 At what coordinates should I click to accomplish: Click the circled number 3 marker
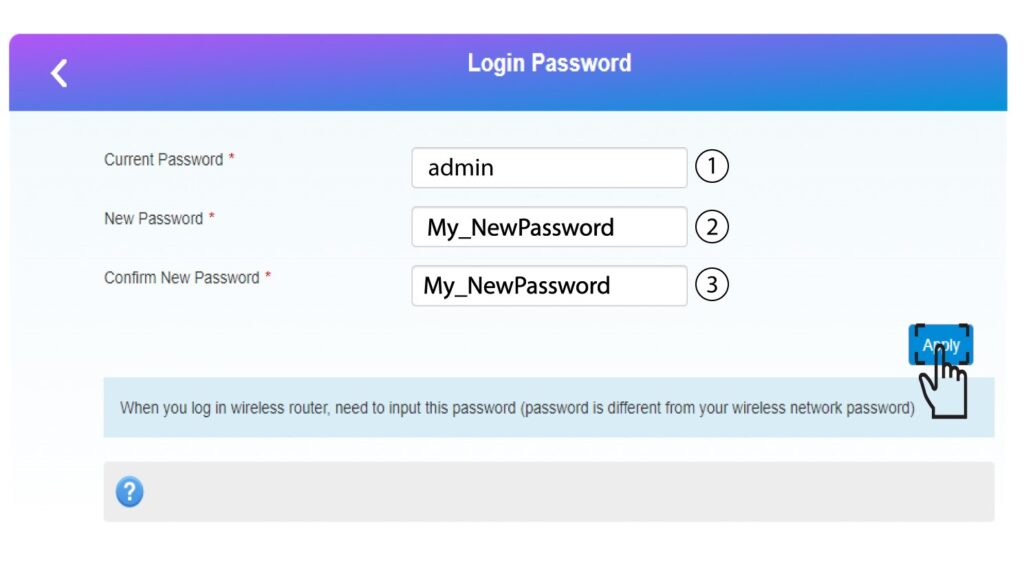pyautogui.click(x=711, y=285)
